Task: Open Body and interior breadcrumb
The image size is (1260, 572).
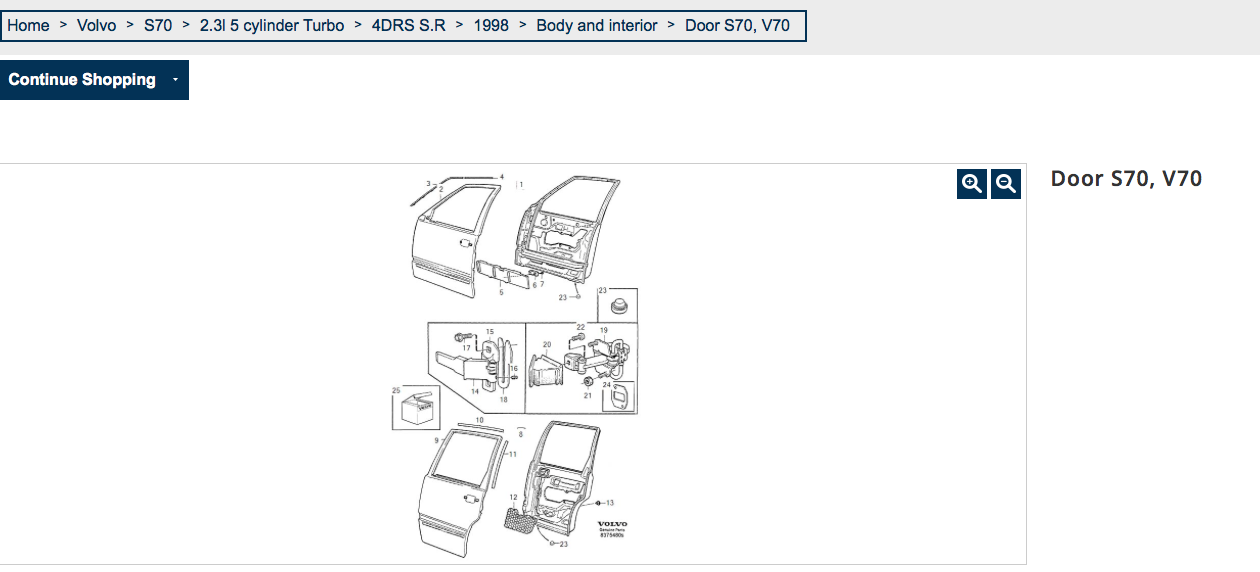Action: click(597, 26)
